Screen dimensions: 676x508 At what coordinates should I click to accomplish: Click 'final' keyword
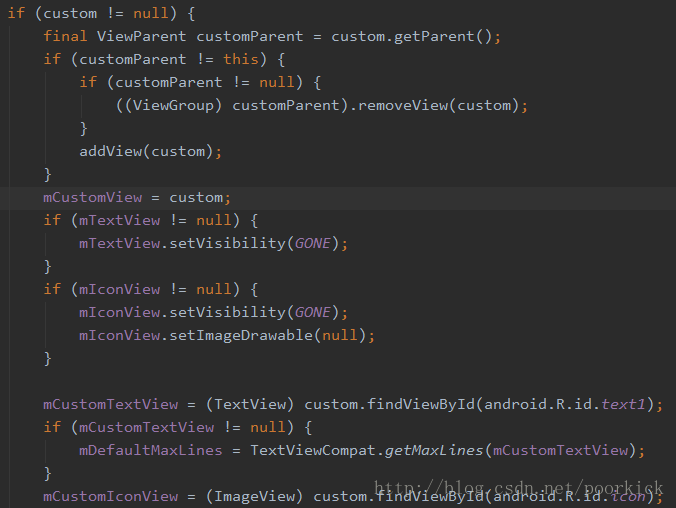pyautogui.click(x=65, y=36)
